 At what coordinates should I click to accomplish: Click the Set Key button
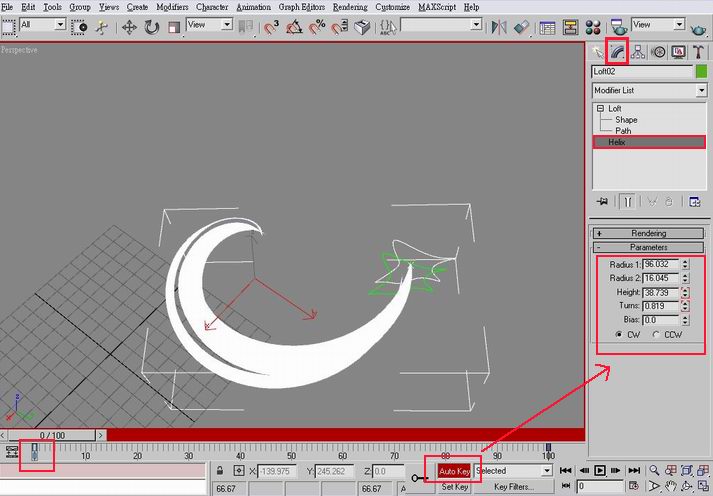455,487
